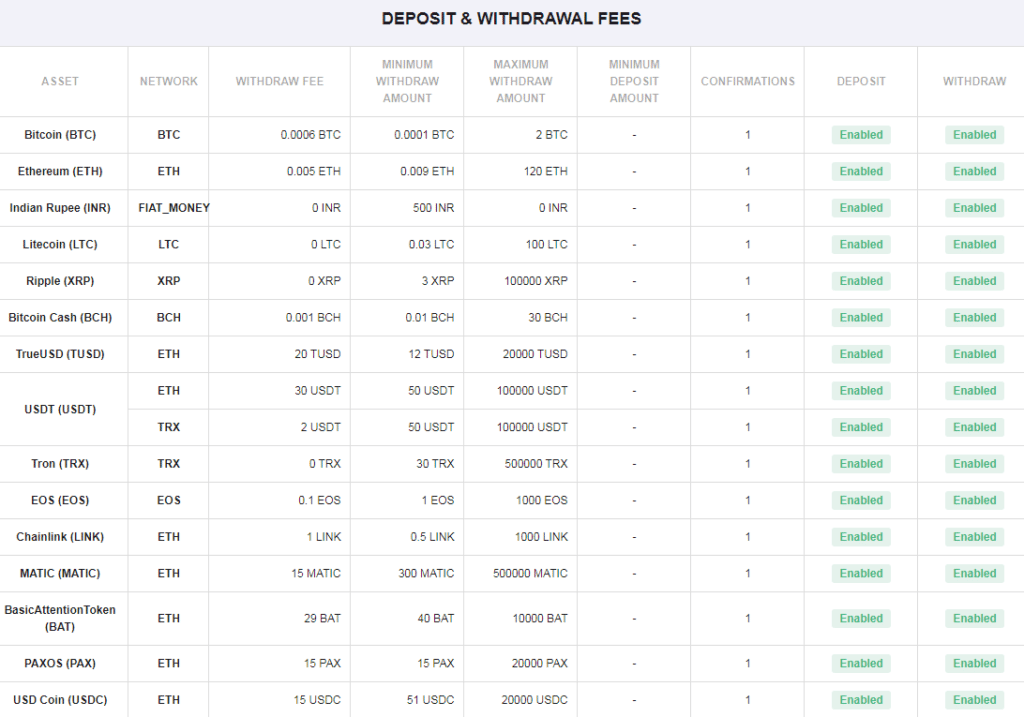Click the 0.5 LINK minimum withdraw amount
1024x717 pixels.
432,537
